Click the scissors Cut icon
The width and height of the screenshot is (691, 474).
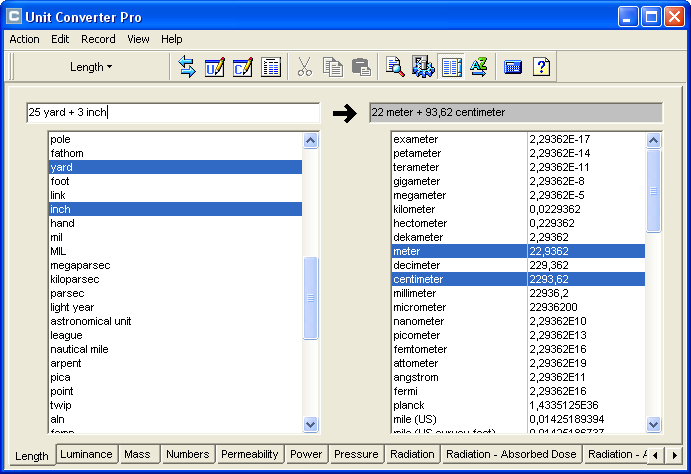click(305, 67)
